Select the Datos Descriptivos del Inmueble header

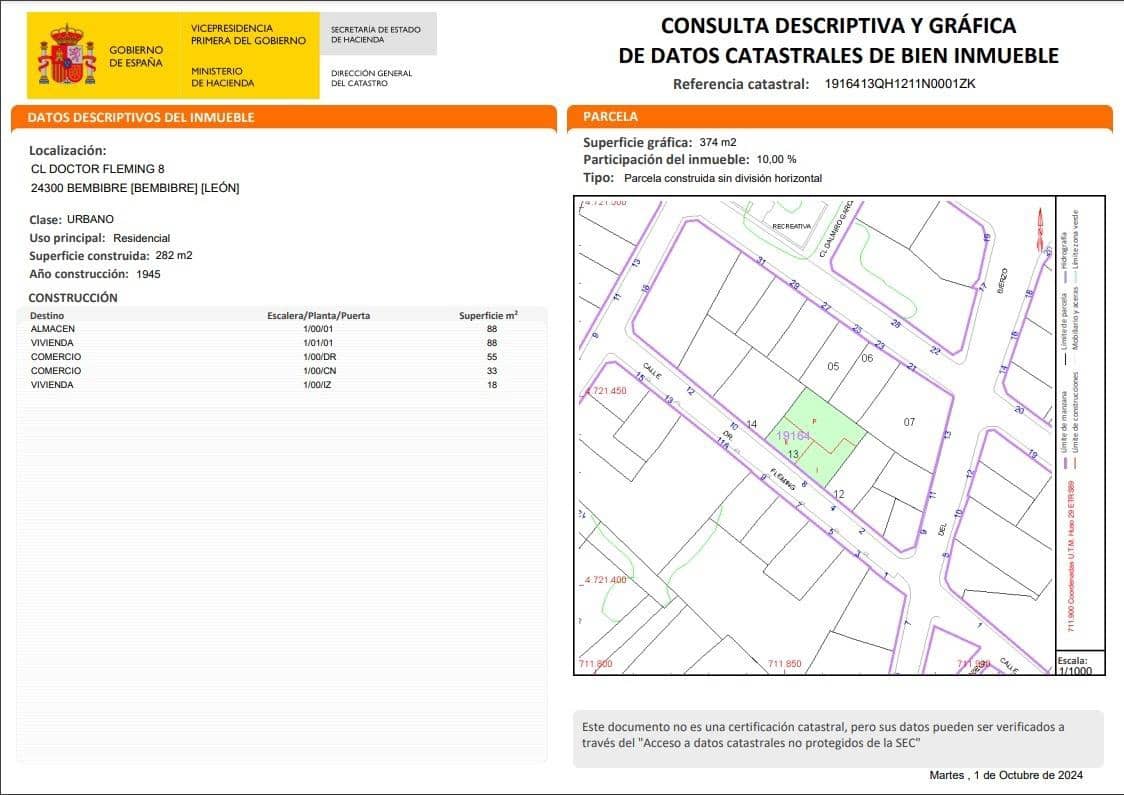pos(141,117)
